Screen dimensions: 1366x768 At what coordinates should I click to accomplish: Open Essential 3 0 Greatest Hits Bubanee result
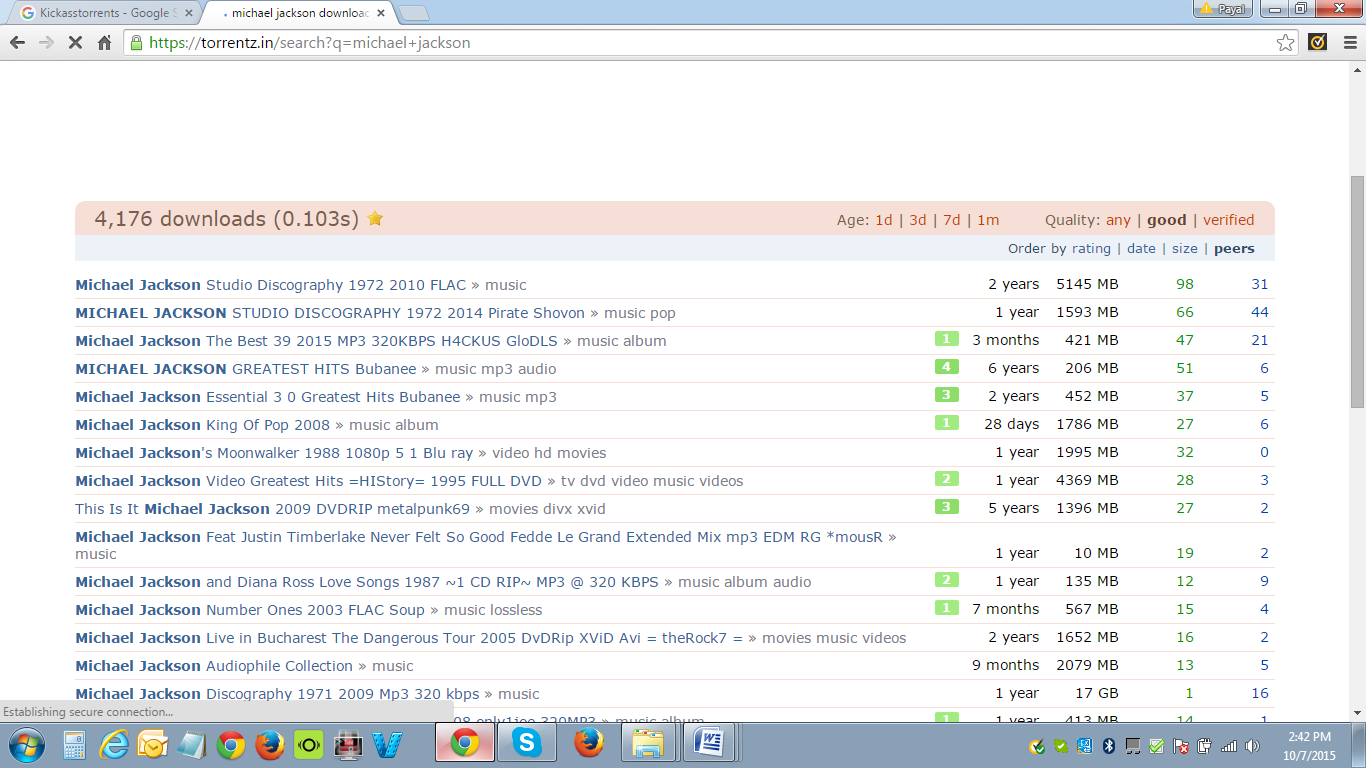click(x=268, y=397)
